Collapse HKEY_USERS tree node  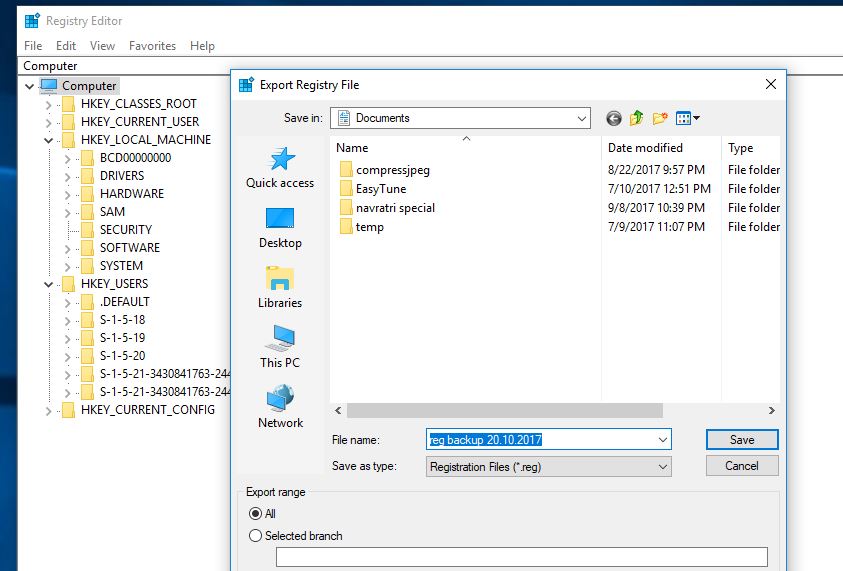click(x=48, y=284)
